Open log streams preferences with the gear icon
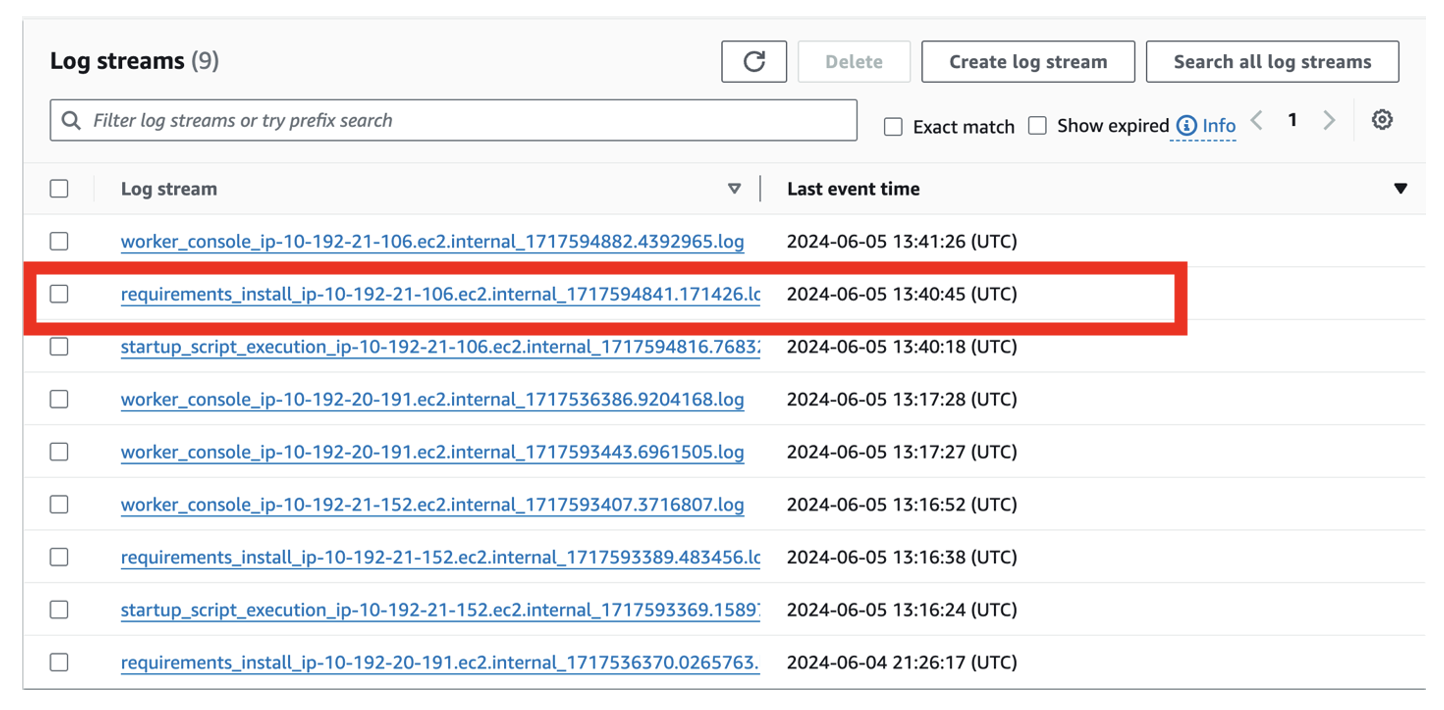Viewport: 1444px width, 710px height. (1382, 119)
